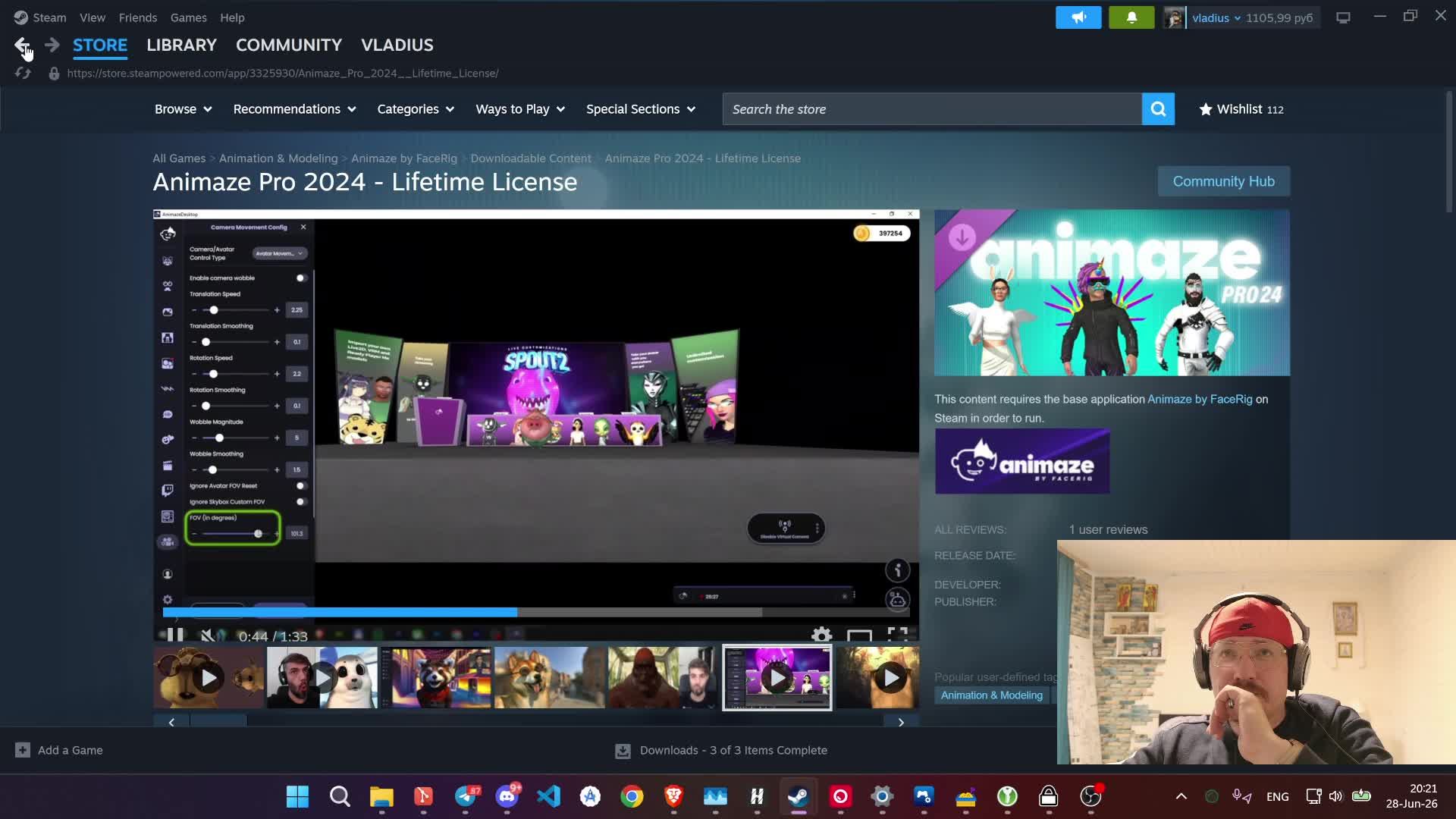Image resolution: width=1456 pixels, height=819 pixels.
Task: Pause the trailer video
Action: pyautogui.click(x=175, y=635)
